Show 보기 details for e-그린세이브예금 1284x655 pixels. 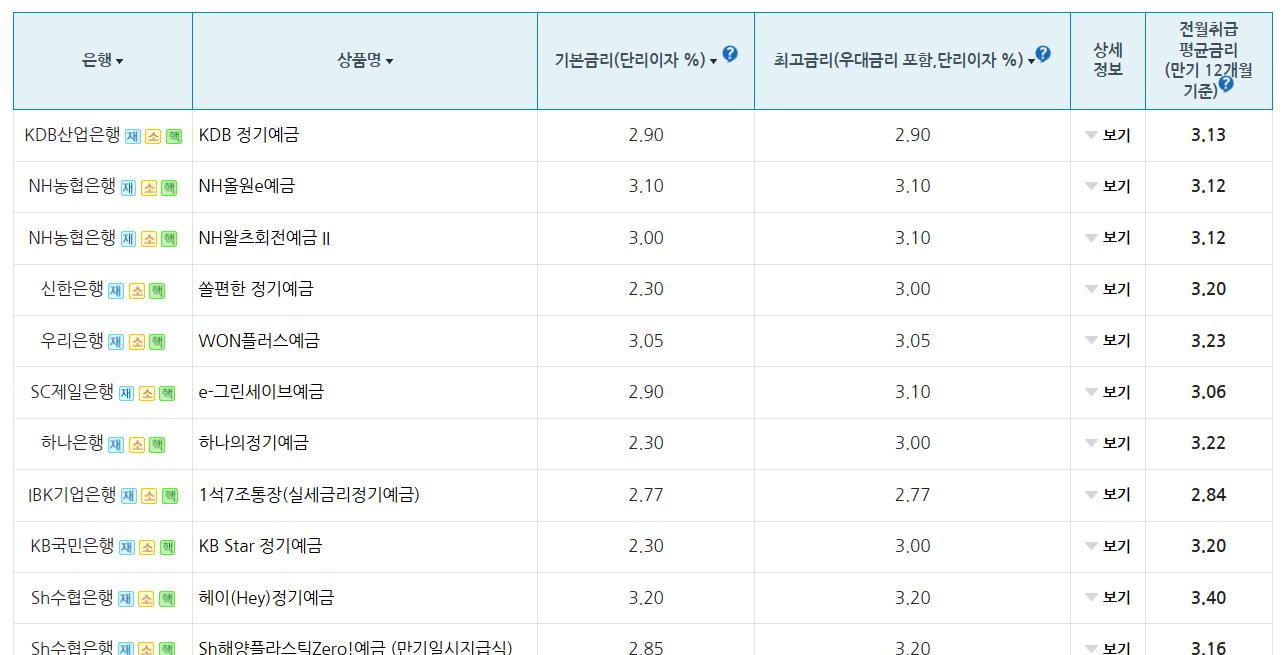[1108, 393]
